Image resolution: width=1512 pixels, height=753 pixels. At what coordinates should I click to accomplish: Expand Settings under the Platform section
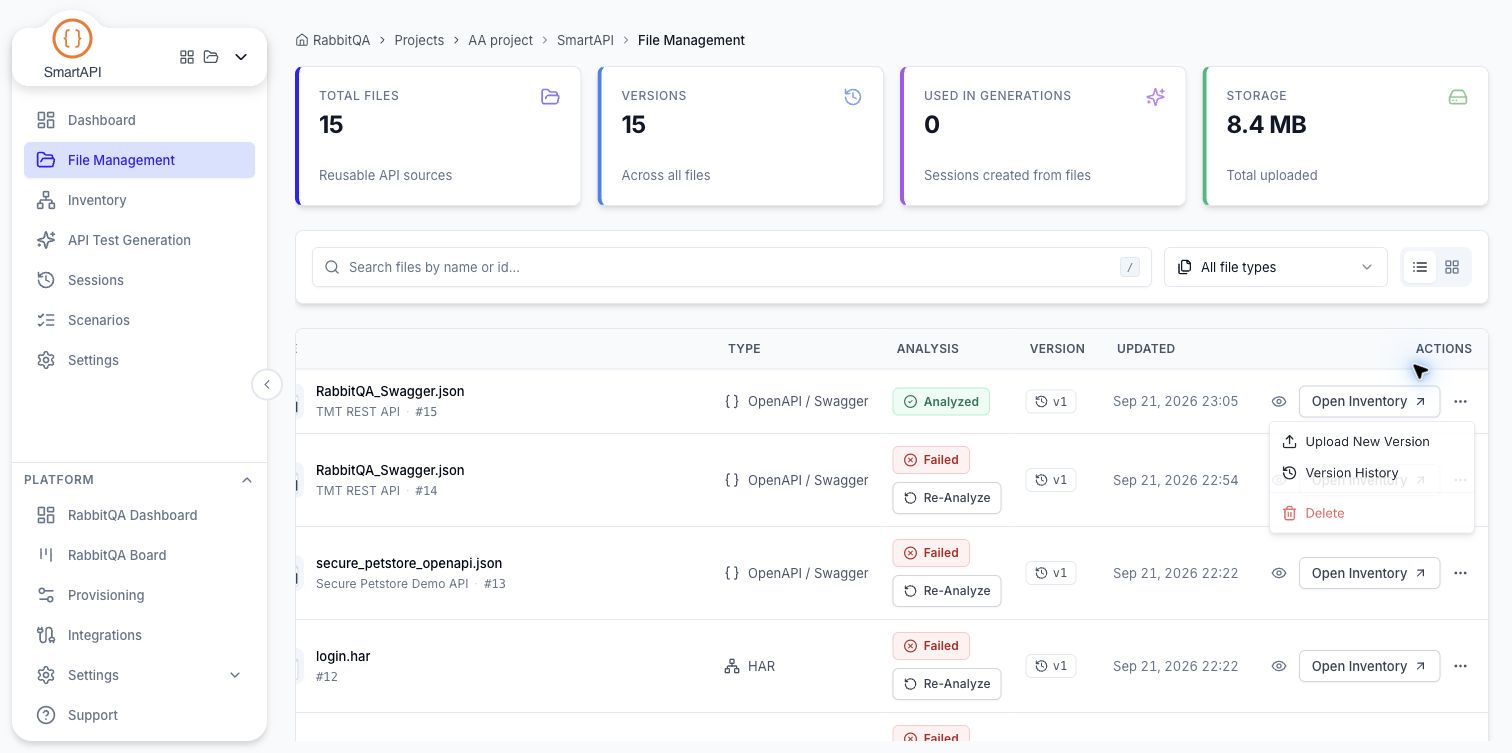(x=140, y=675)
